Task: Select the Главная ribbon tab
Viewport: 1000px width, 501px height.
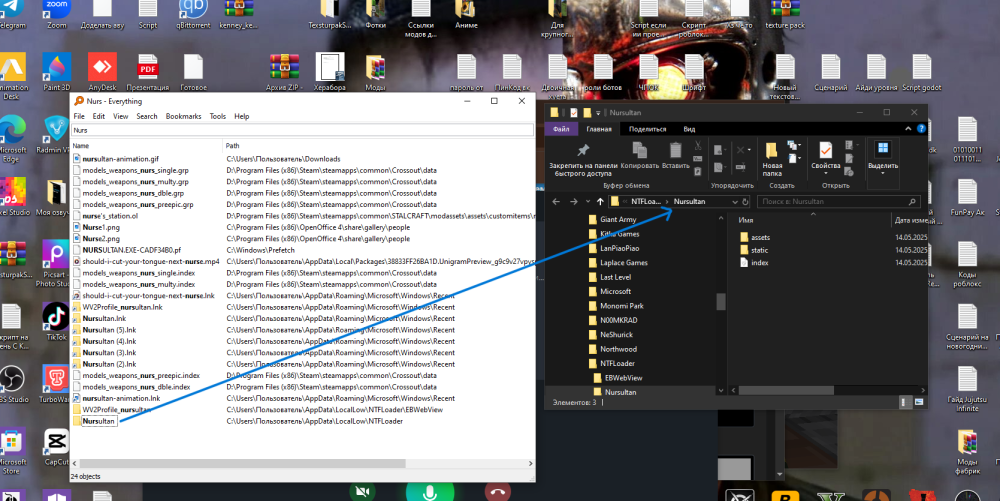Action: pyautogui.click(x=599, y=129)
